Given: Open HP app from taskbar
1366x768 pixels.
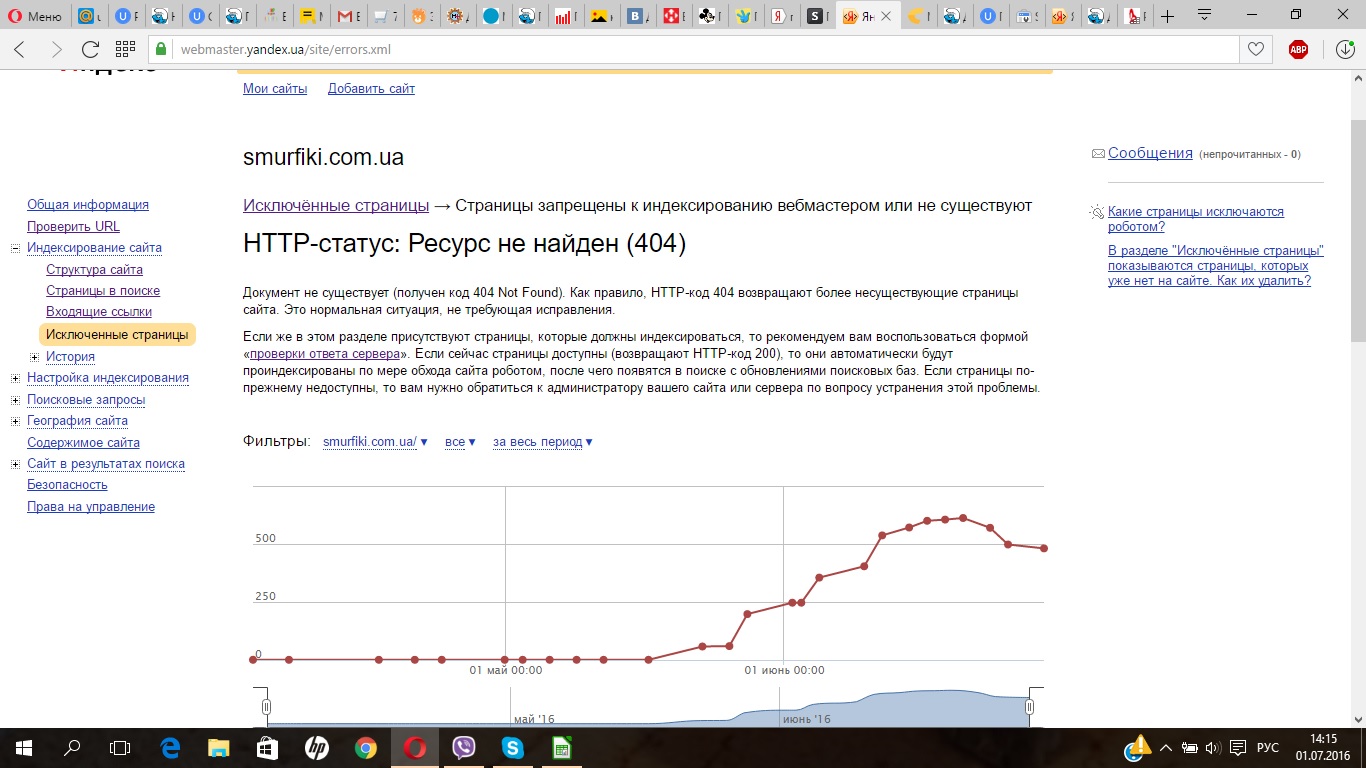Looking at the screenshot, I should (317, 747).
